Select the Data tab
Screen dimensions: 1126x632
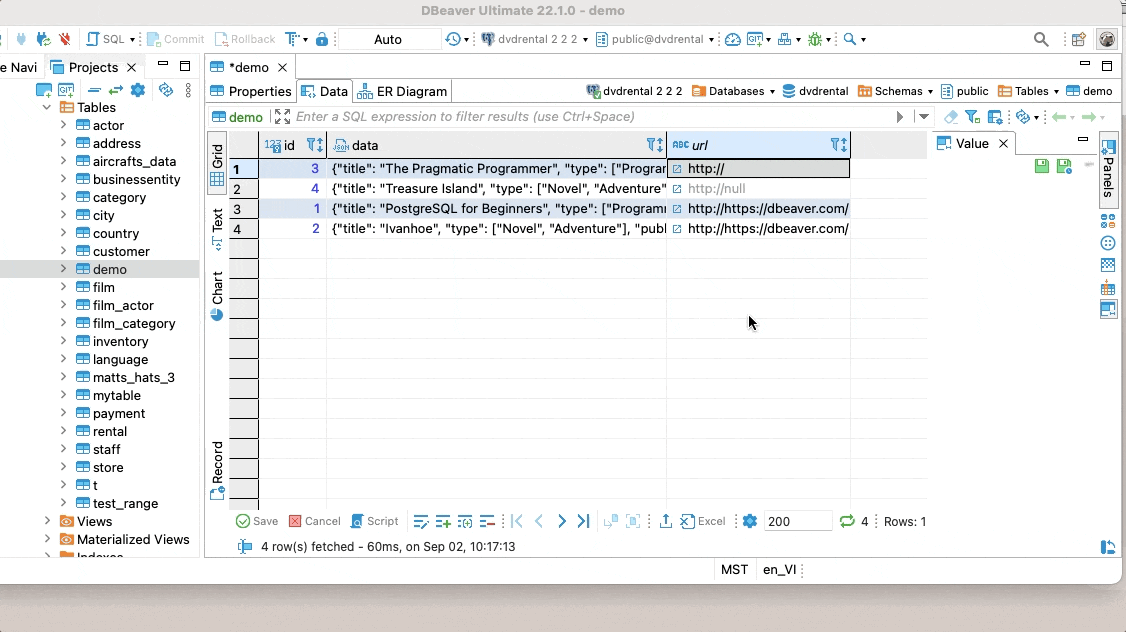[325, 91]
